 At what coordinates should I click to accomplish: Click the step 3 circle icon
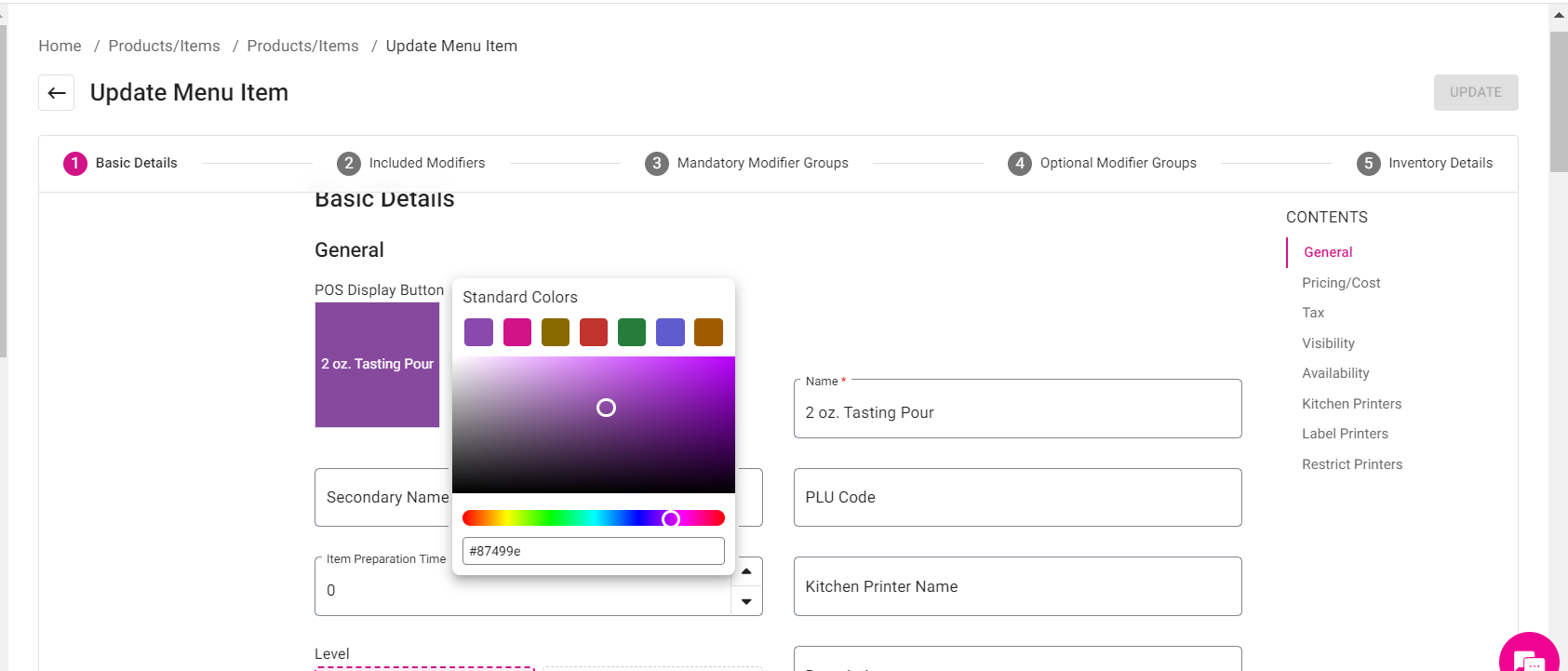[x=657, y=164]
